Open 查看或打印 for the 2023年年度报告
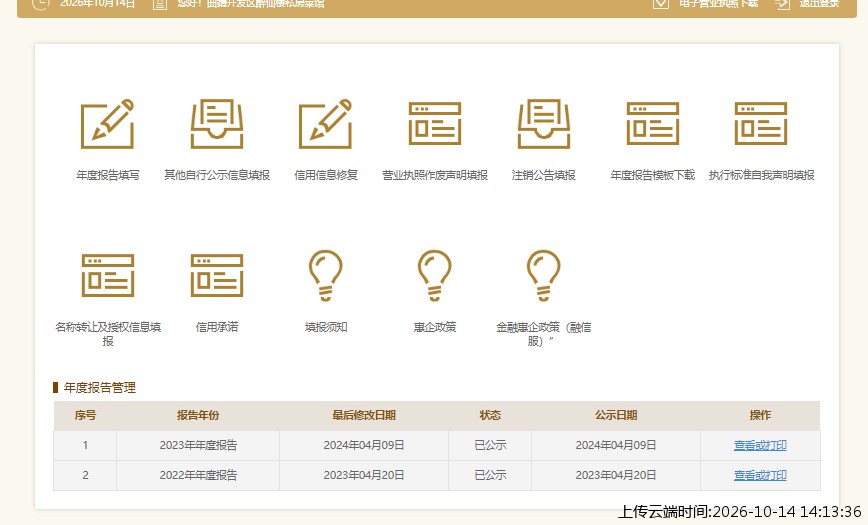The image size is (868, 525). coord(760,445)
